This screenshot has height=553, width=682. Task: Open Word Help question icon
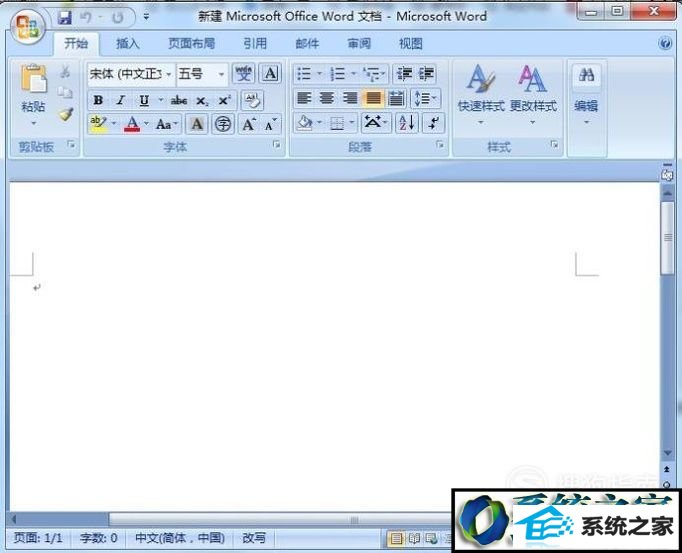(665, 43)
